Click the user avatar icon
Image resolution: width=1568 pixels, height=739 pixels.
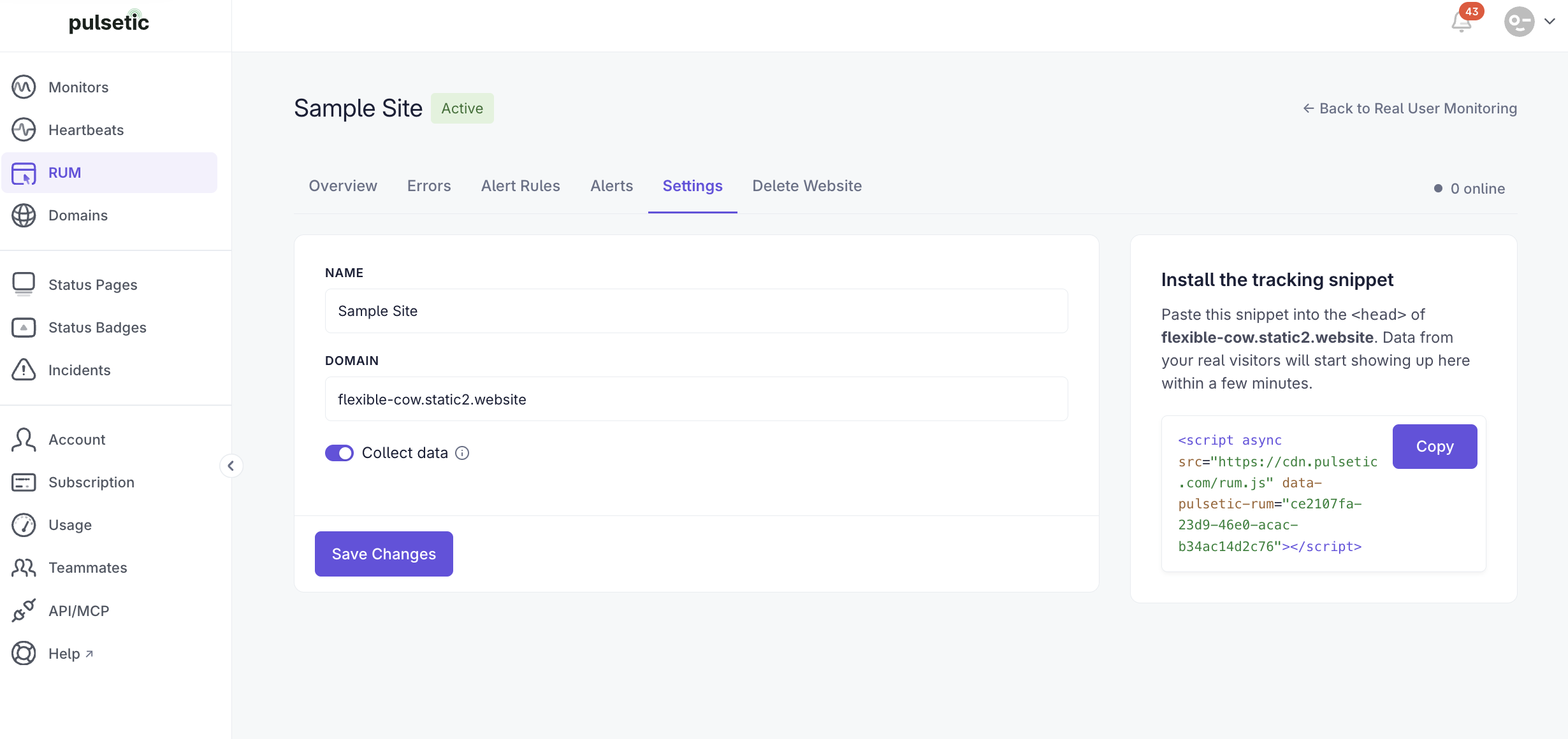pyautogui.click(x=1520, y=22)
